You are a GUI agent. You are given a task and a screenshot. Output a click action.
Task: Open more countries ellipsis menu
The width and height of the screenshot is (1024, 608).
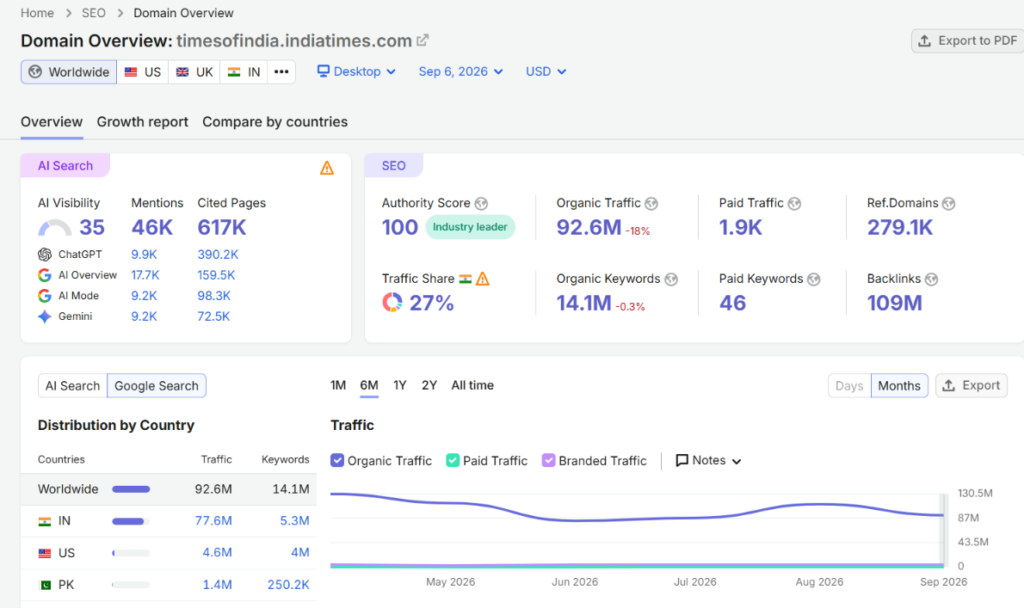click(x=281, y=72)
